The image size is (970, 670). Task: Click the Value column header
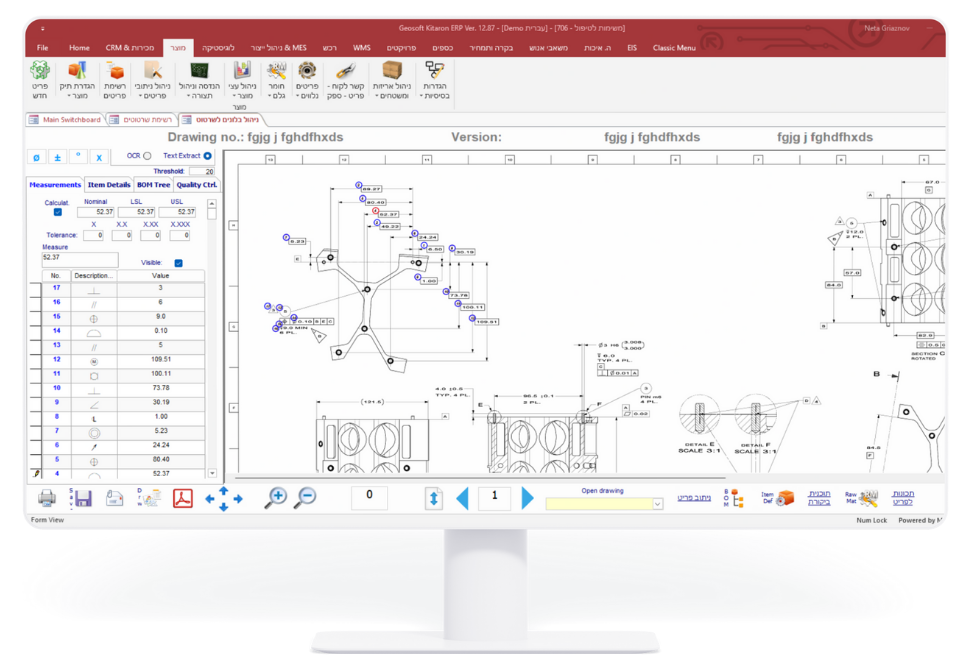tap(161, 276)
